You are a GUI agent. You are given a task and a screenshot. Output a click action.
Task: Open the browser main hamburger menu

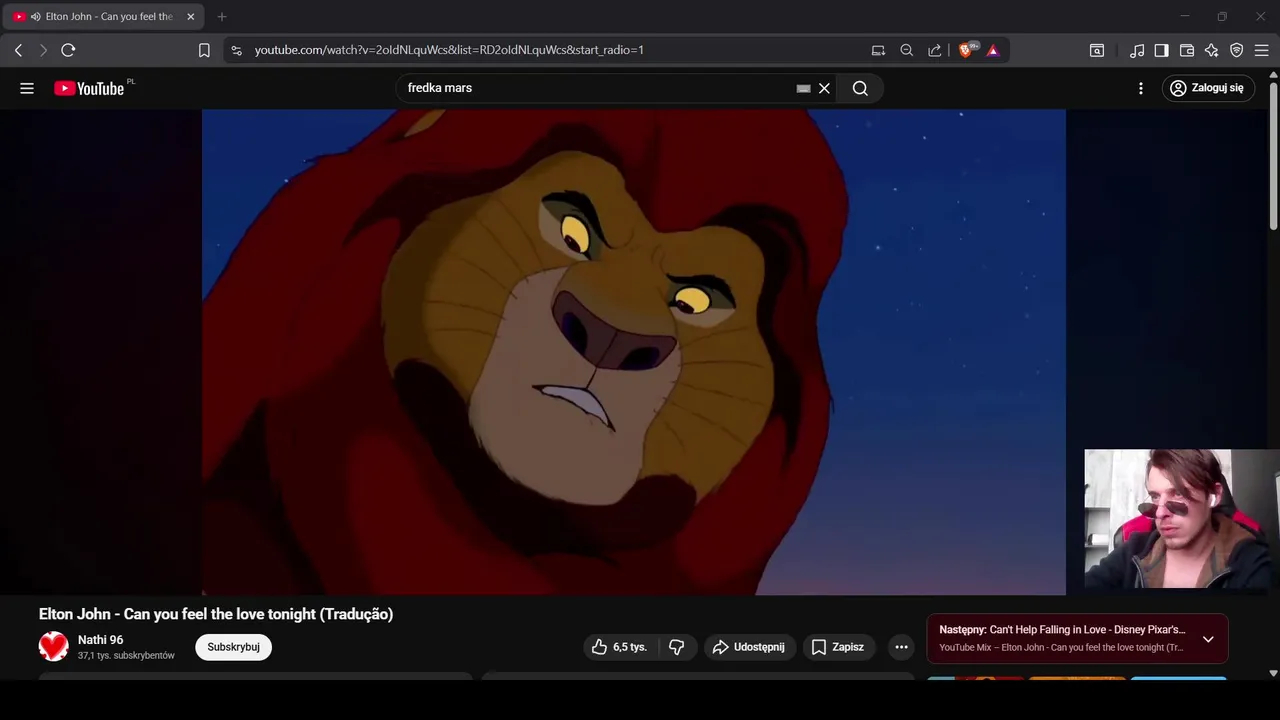1261,50
